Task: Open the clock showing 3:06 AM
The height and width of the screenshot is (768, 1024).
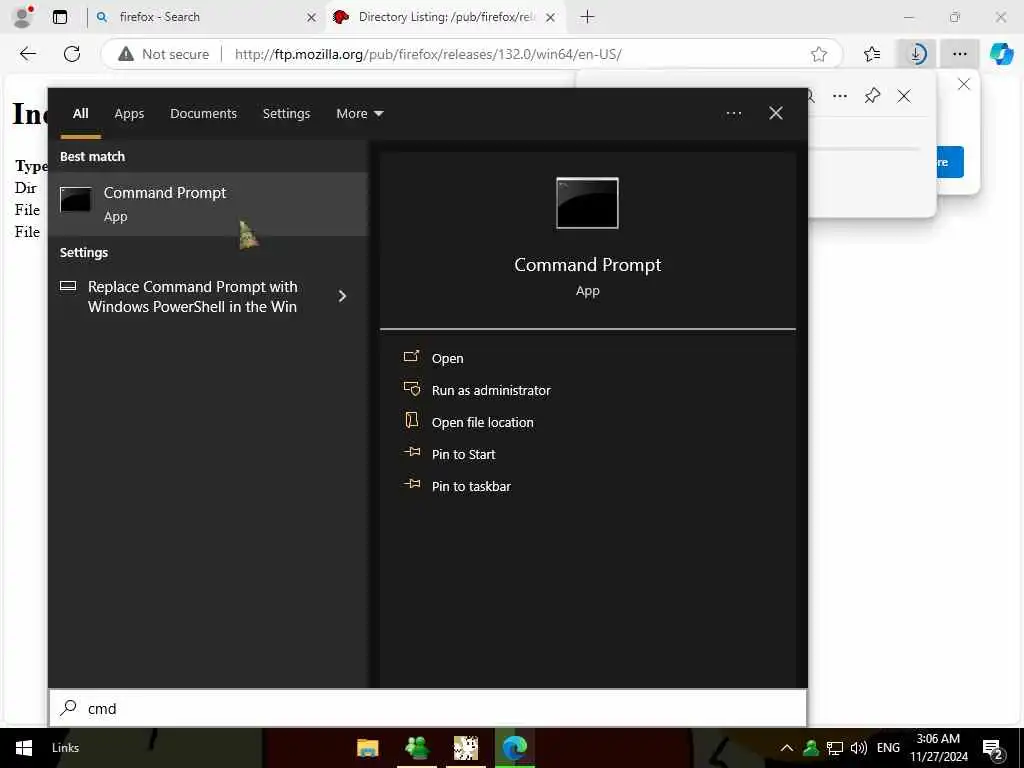Action: point(938,748)
